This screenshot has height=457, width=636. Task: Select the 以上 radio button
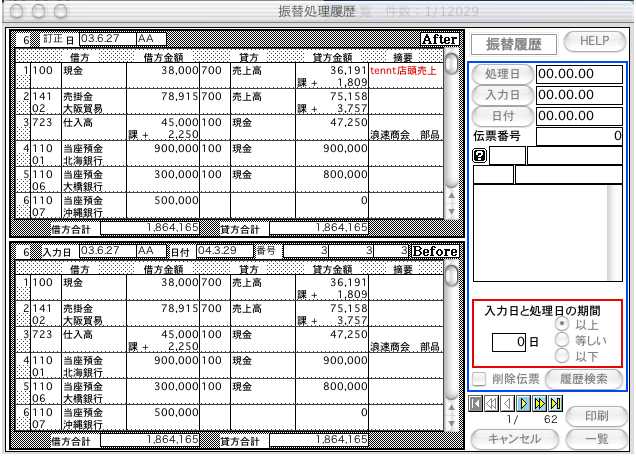pyautogui.click(x=561, y=325)
